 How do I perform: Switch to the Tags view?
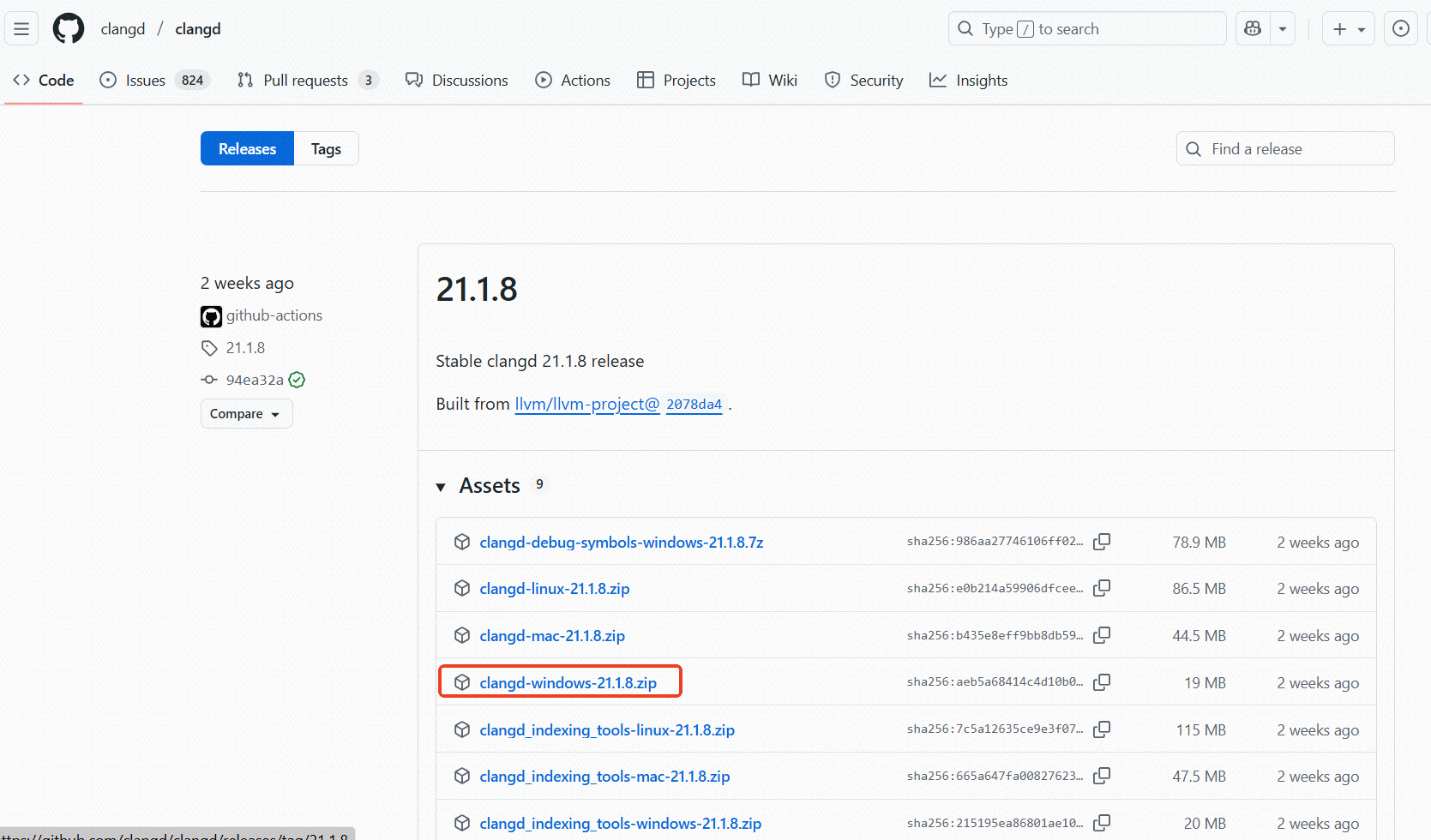click(x=326, y=149)
